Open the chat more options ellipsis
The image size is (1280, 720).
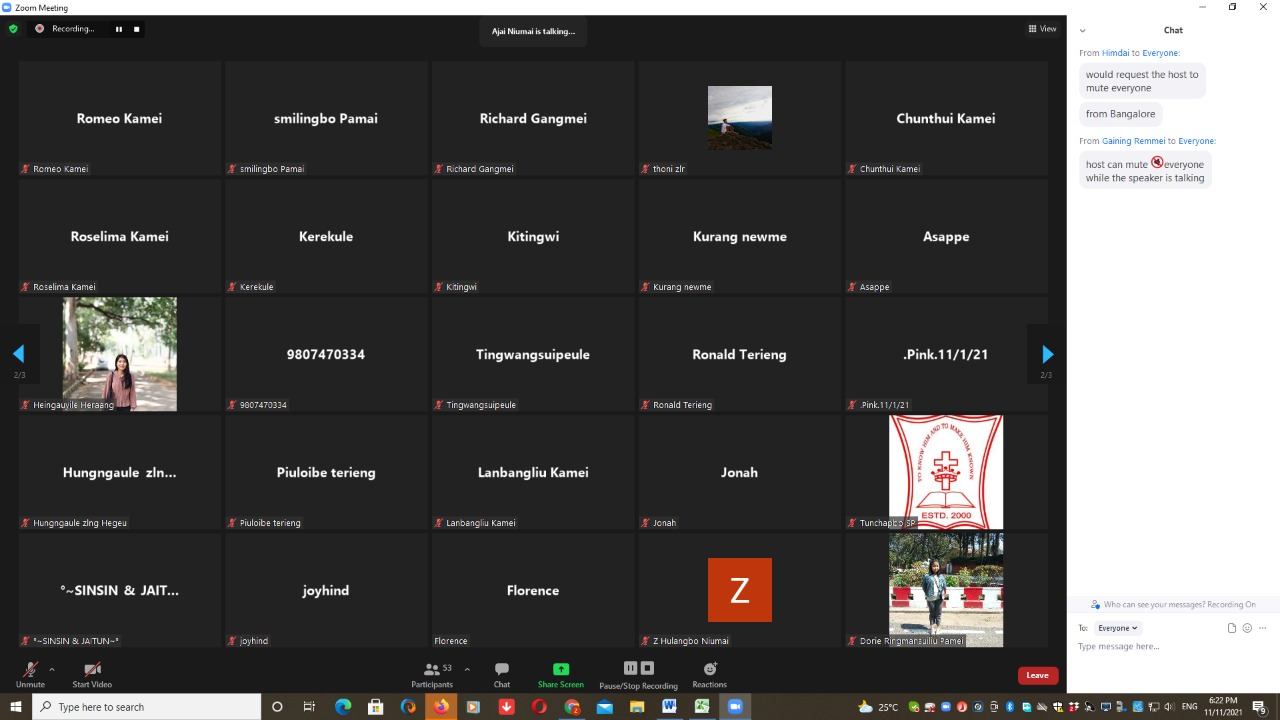[1262, 628]
